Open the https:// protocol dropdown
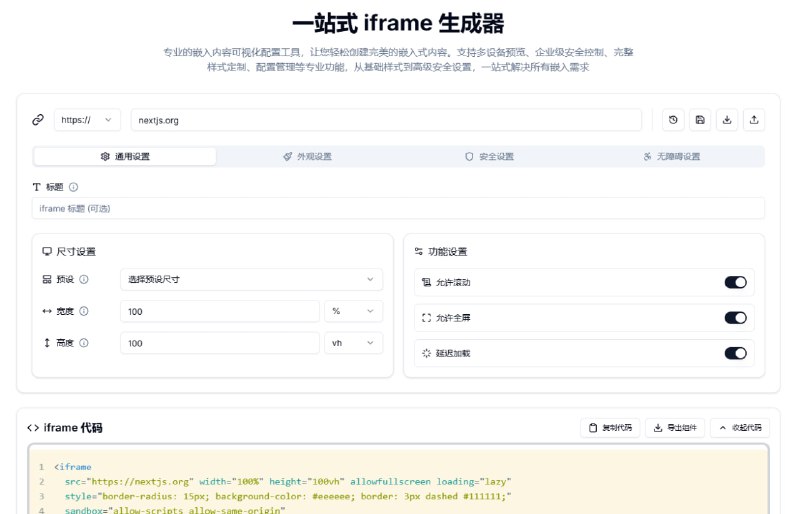800x514 pixels. tap(87, 120)
